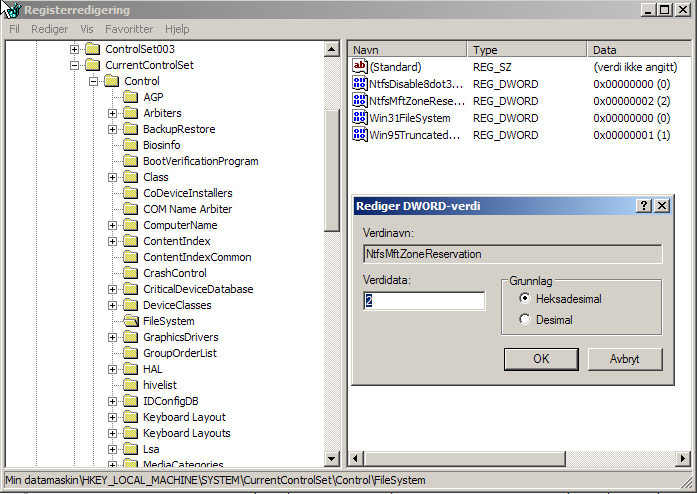Click the COM Name Arbiter folder icon
Viewport: 697px width, 494px height.
coord(131,209)
